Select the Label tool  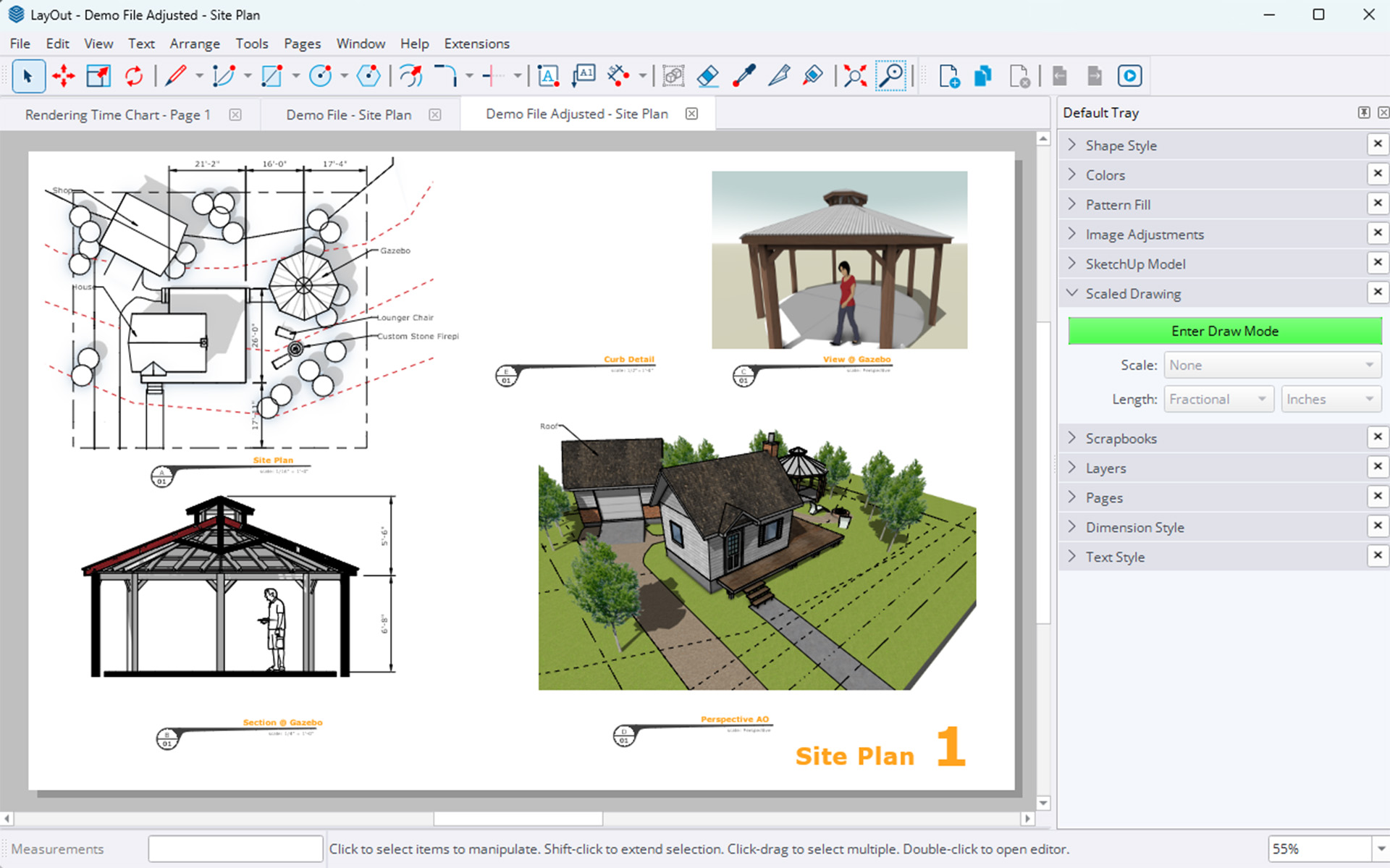[584, 76]
